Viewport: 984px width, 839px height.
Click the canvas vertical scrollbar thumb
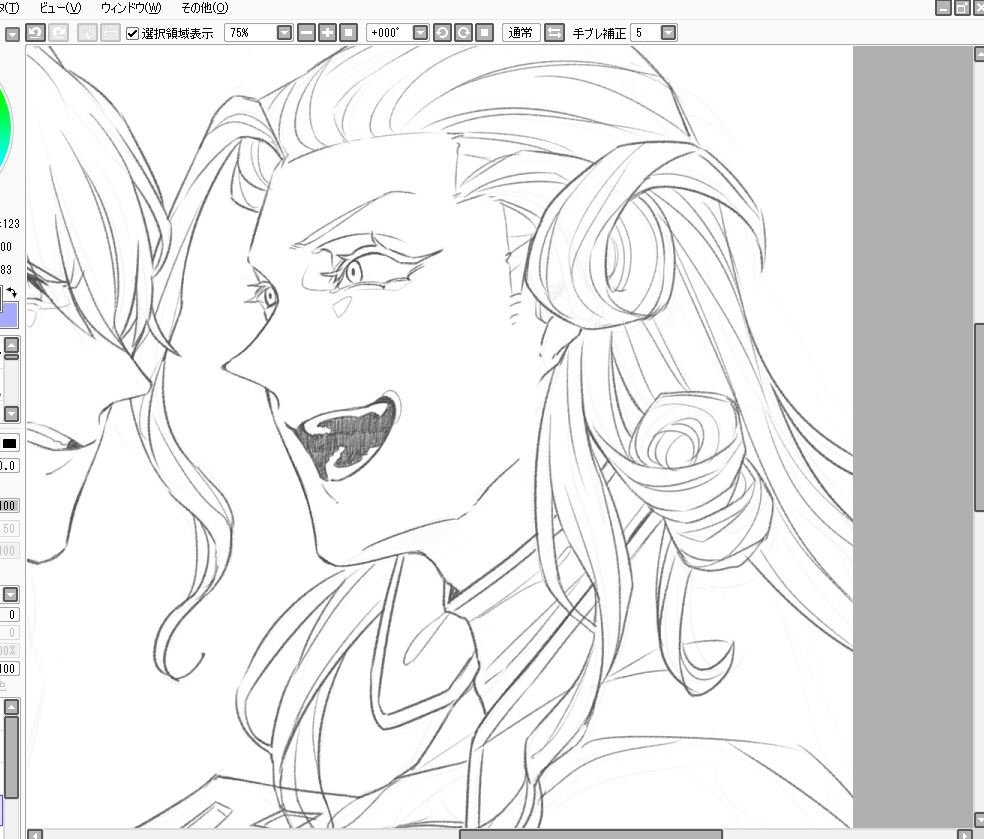pyautogui.click(x=979, y=417)
